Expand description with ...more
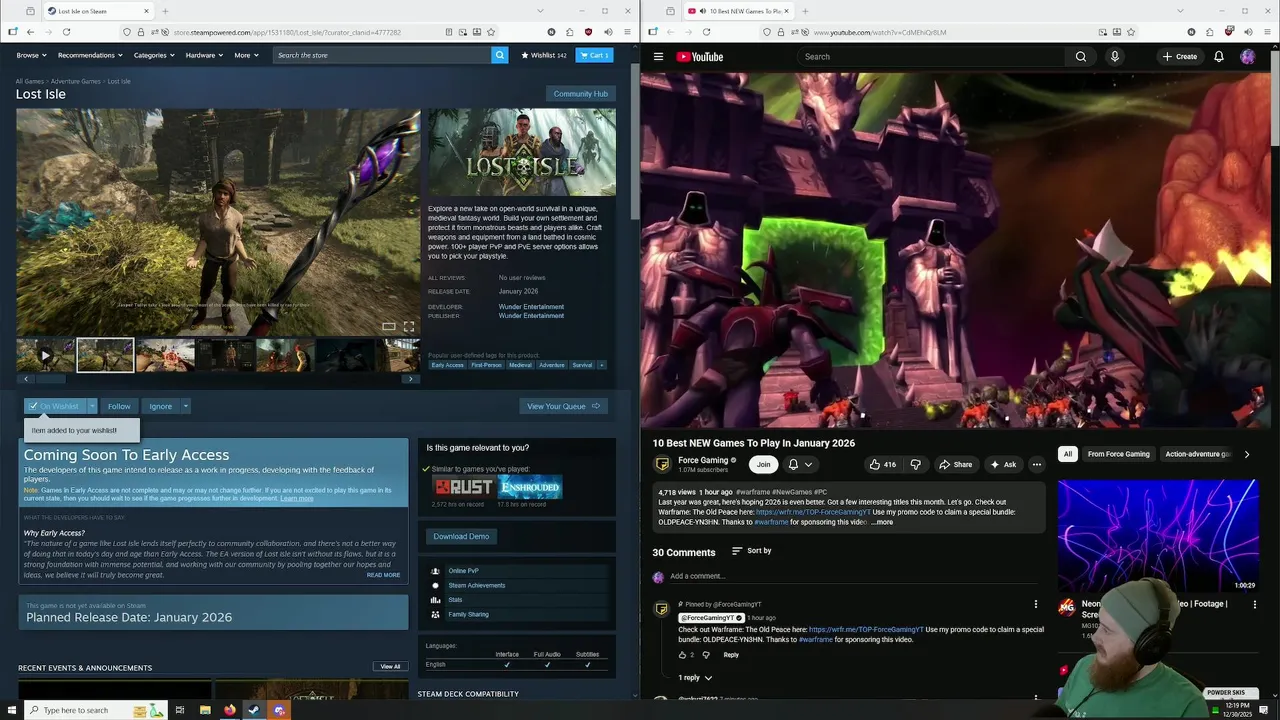The width and height of the screenshot is (1280, 720). pos(882,522)
